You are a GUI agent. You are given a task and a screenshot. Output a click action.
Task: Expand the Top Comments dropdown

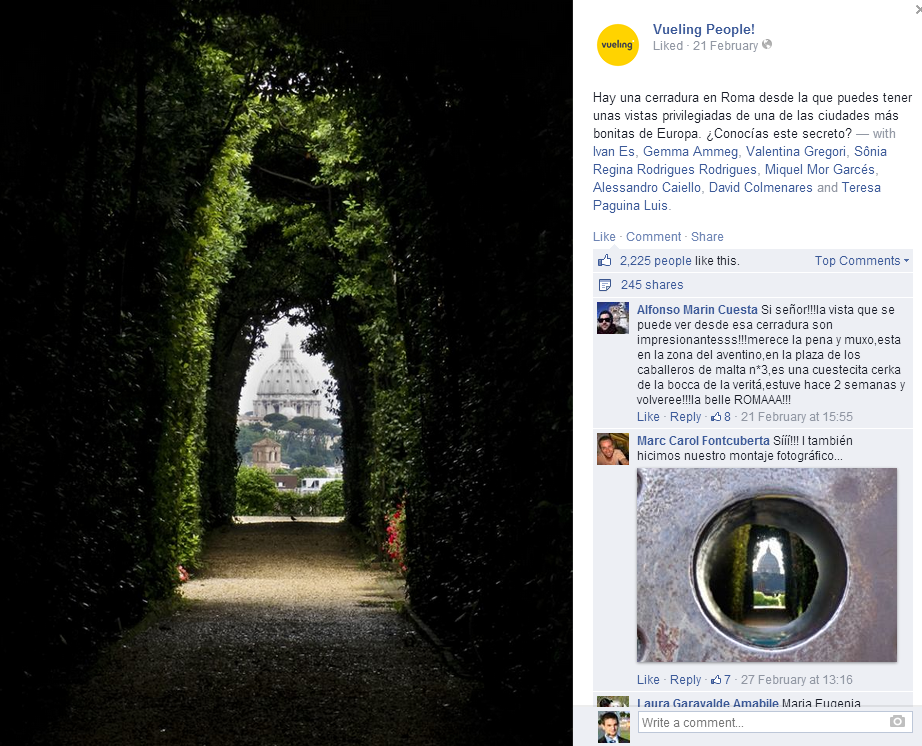click(x=861, y=260)
